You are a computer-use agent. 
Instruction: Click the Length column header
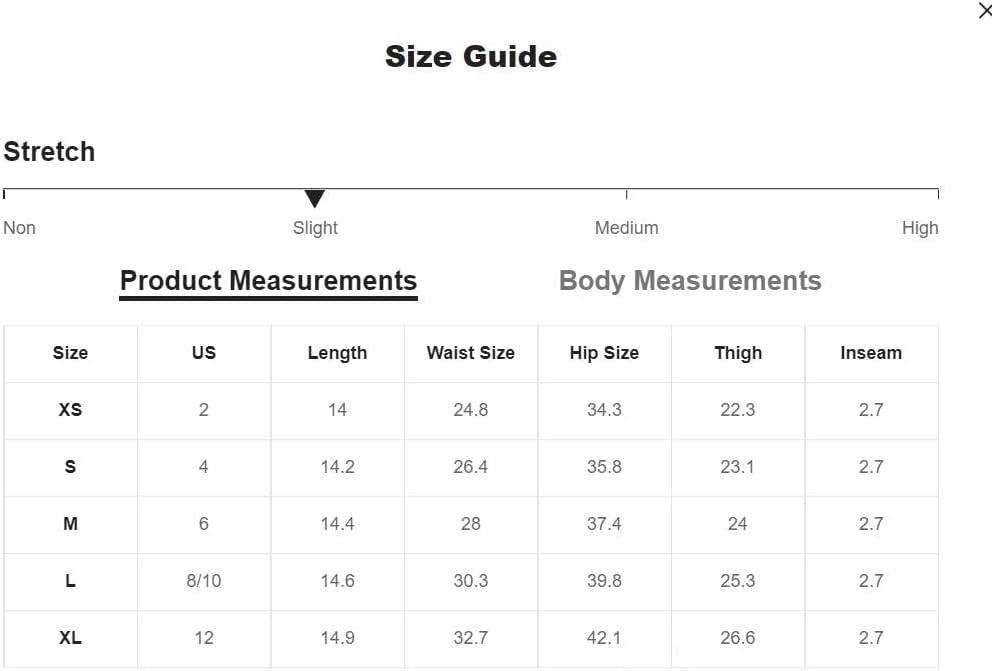click(x=337, y=353)
